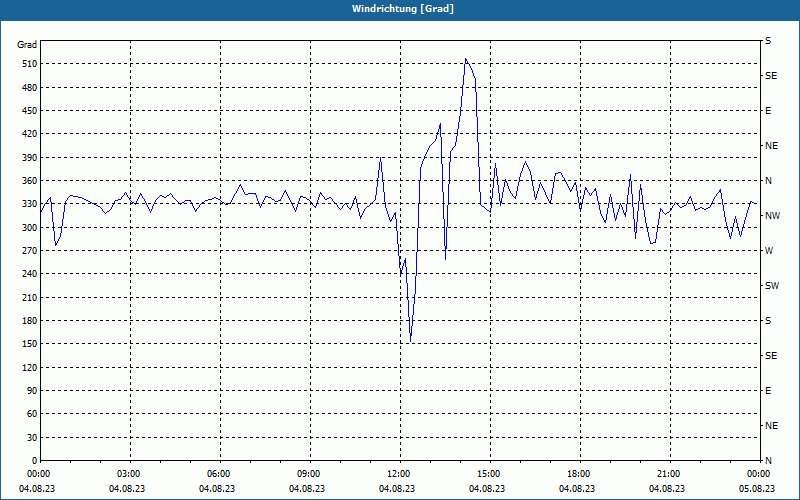Click the '05.08.23' date label
This screenshot has height=500, width=800.
click(757, 489)
